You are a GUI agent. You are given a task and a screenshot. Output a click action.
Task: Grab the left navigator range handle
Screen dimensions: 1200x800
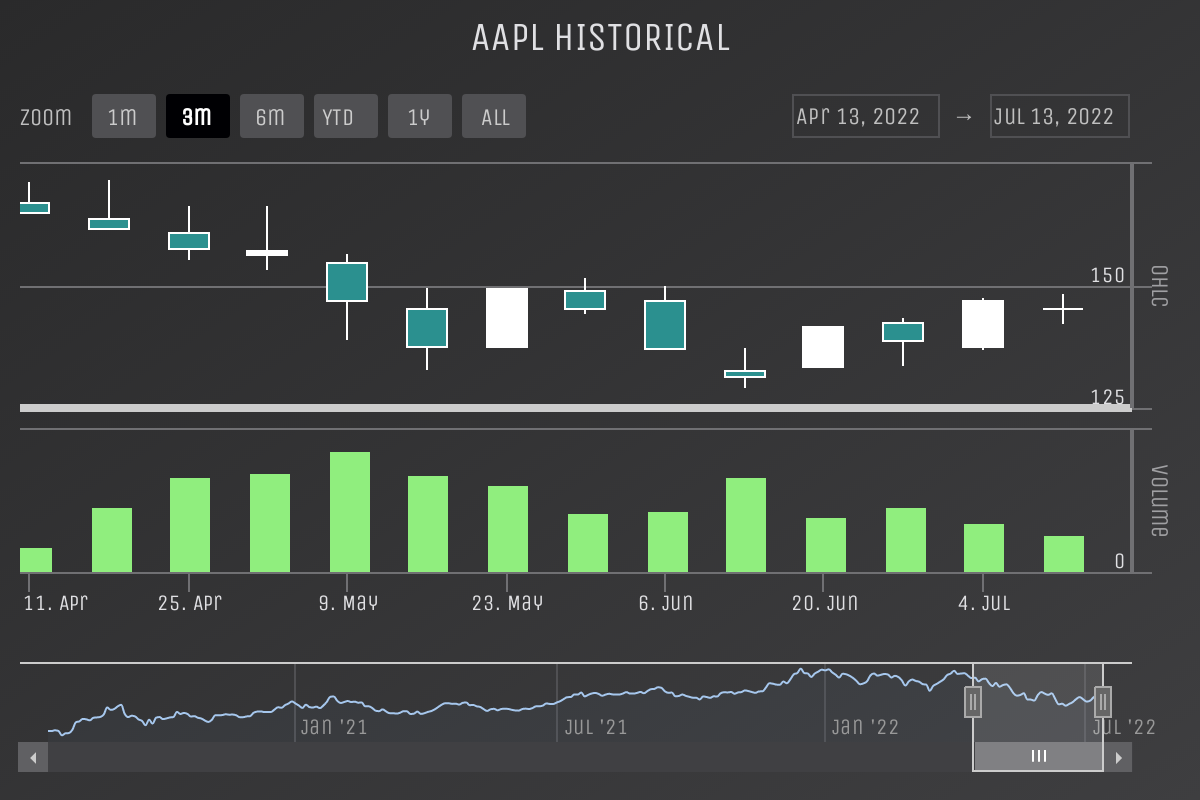coord(973,702)
